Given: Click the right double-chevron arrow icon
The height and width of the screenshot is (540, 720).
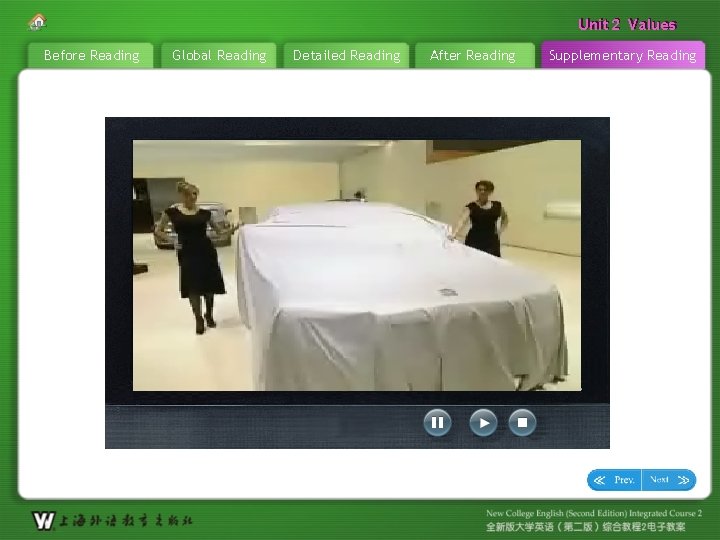Looking at the screenshot, I should tap(683, 480).
